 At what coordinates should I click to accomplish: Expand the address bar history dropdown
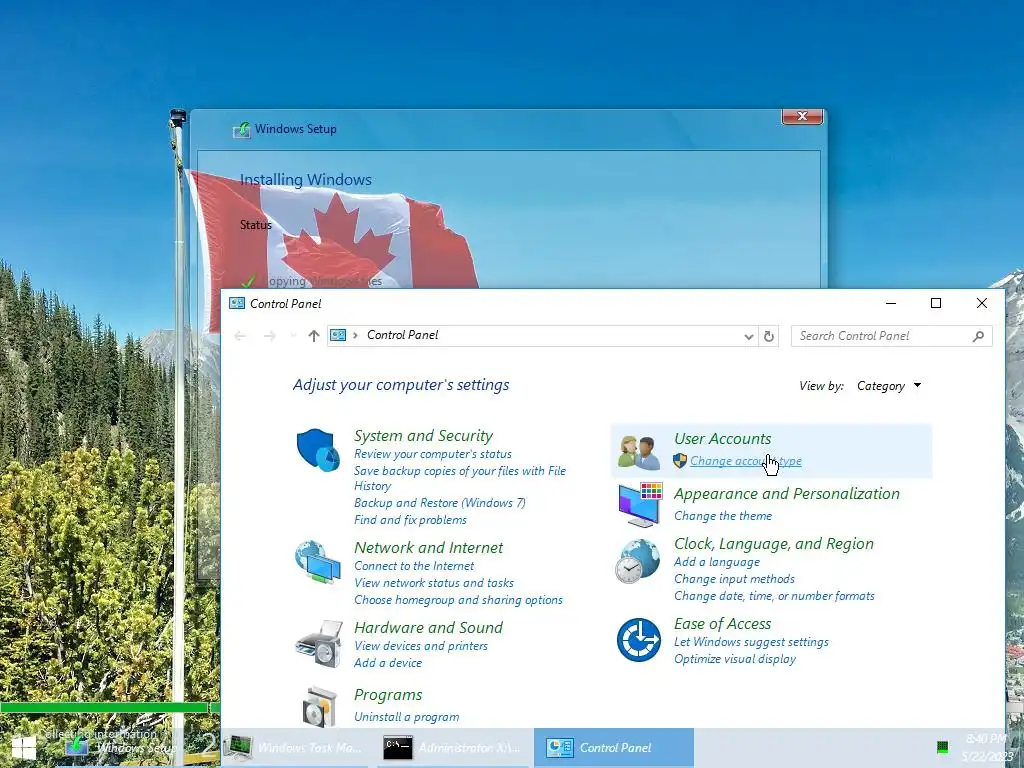point(748,336)
